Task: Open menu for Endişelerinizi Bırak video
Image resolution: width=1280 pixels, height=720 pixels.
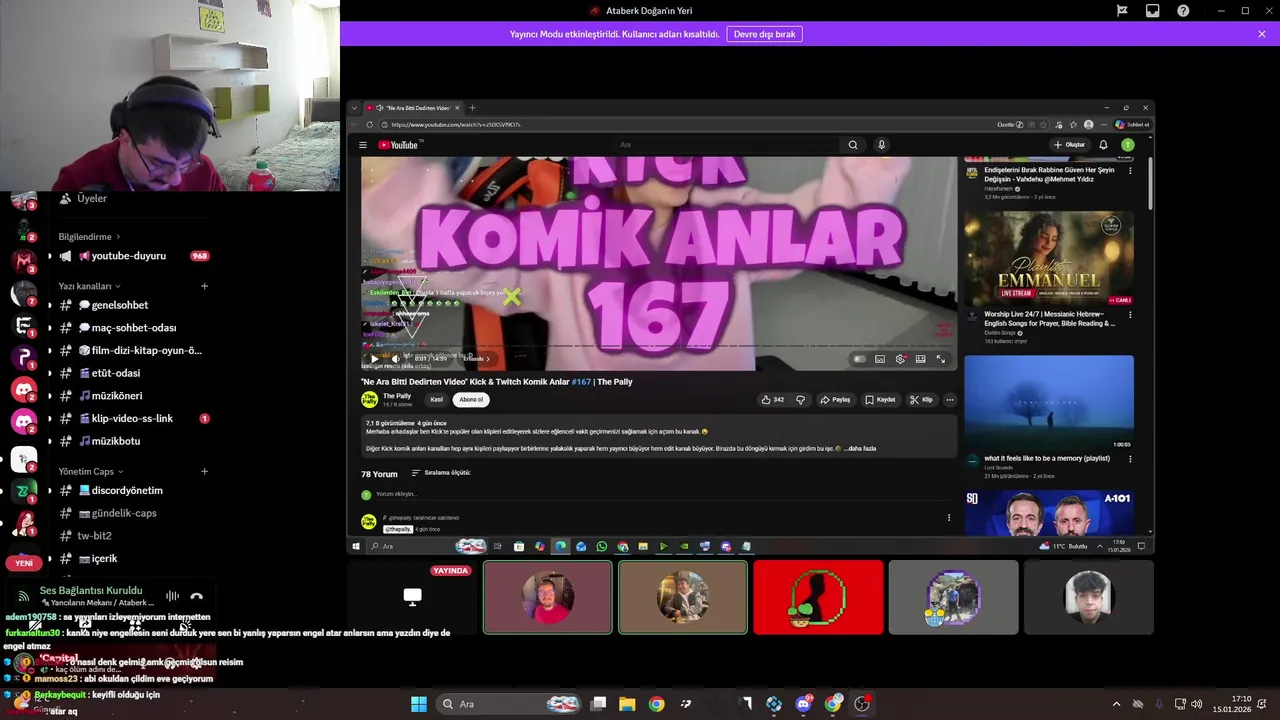Action: tap(1130, 171)
